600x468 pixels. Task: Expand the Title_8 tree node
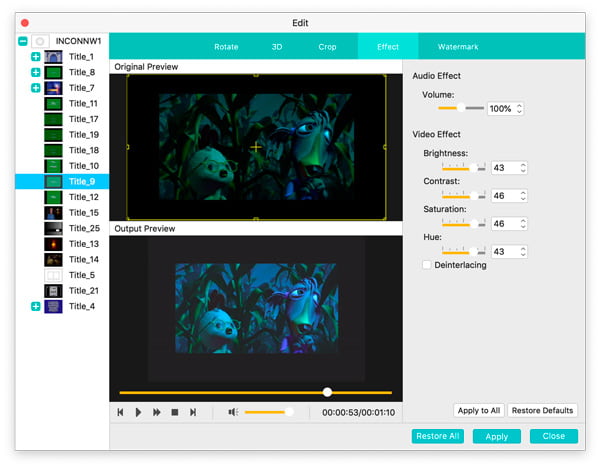tap(36, 72)
